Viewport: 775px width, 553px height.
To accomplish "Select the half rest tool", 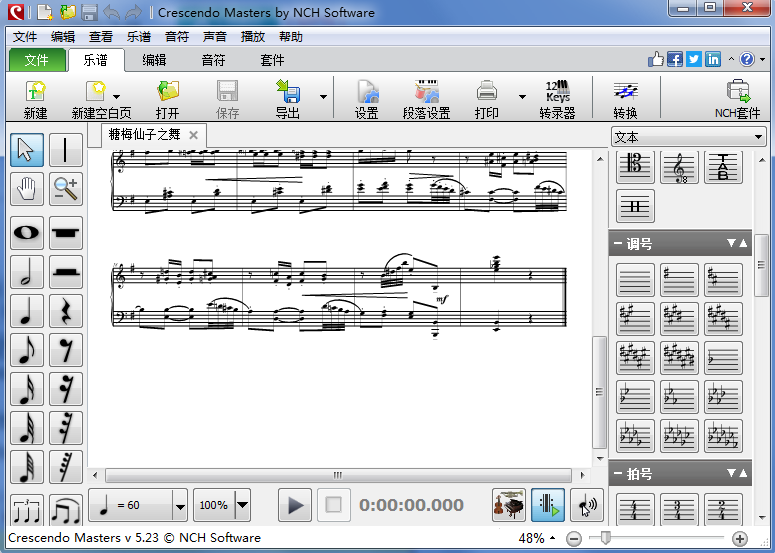I will pyautogui.click(x=66, y=271).
